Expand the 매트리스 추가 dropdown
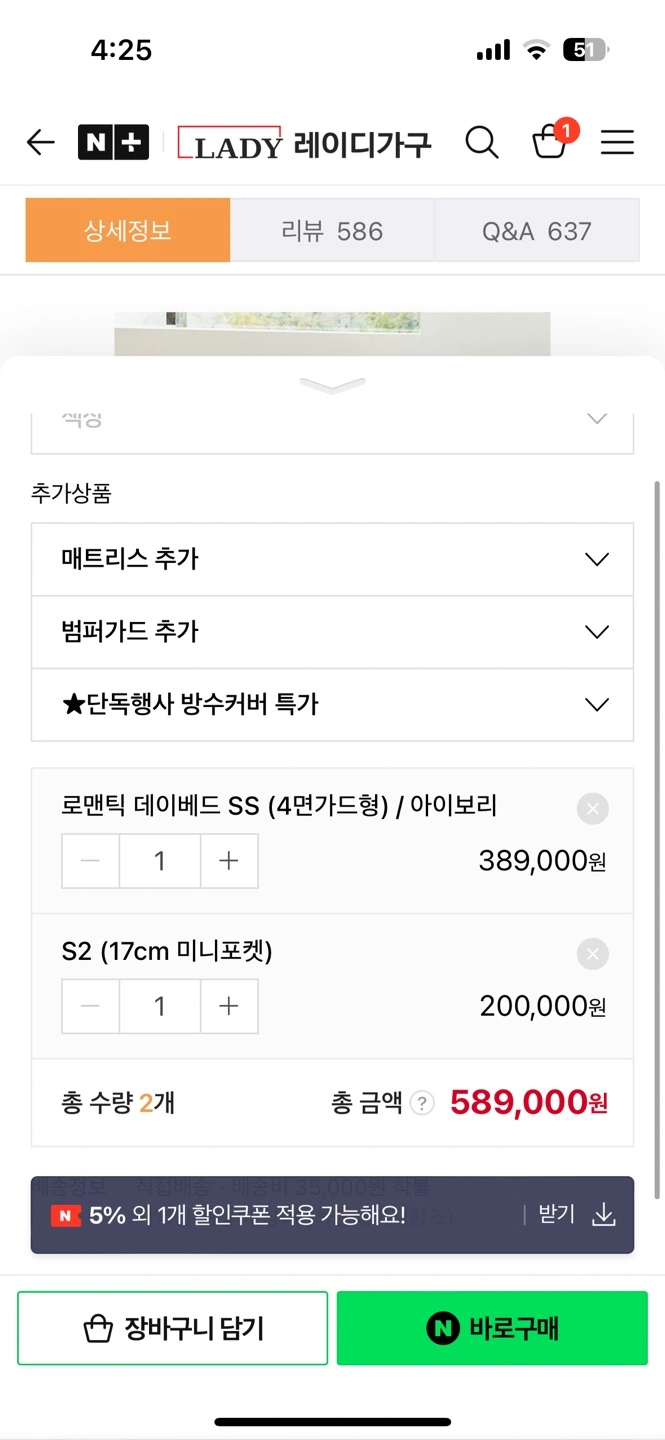The width and height of the screenshot is (665, 1440). pyautogui.click(x=332, y=559)
